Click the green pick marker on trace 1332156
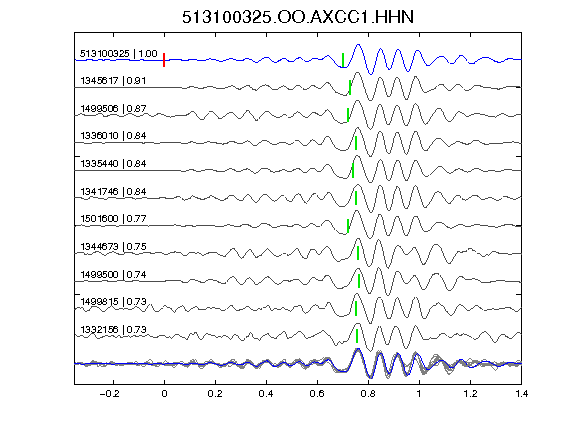Screen dimensions: 576x432 356,336
